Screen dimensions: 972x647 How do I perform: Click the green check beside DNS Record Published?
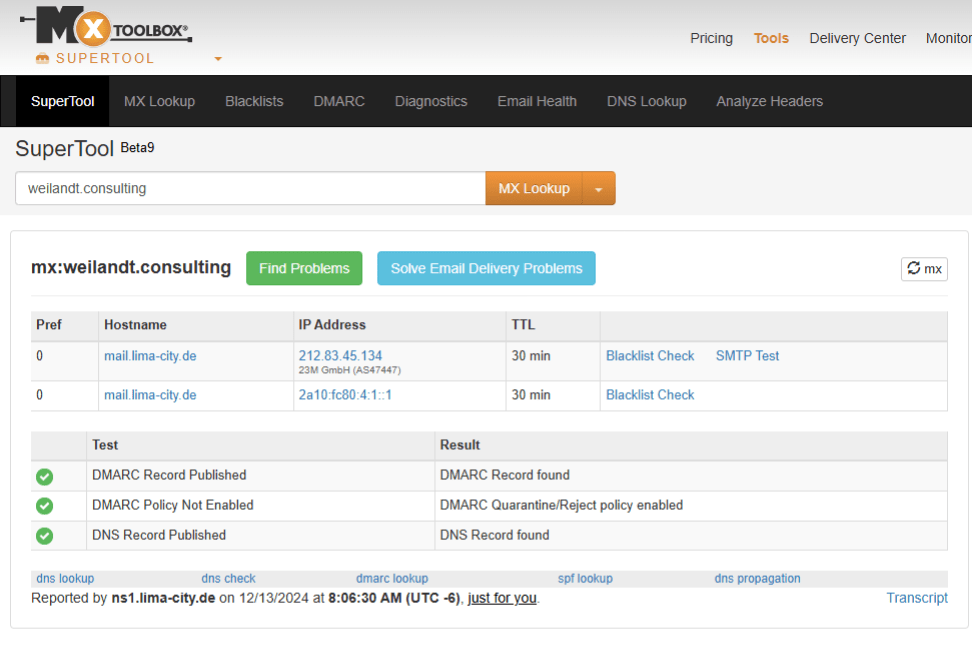44,535
